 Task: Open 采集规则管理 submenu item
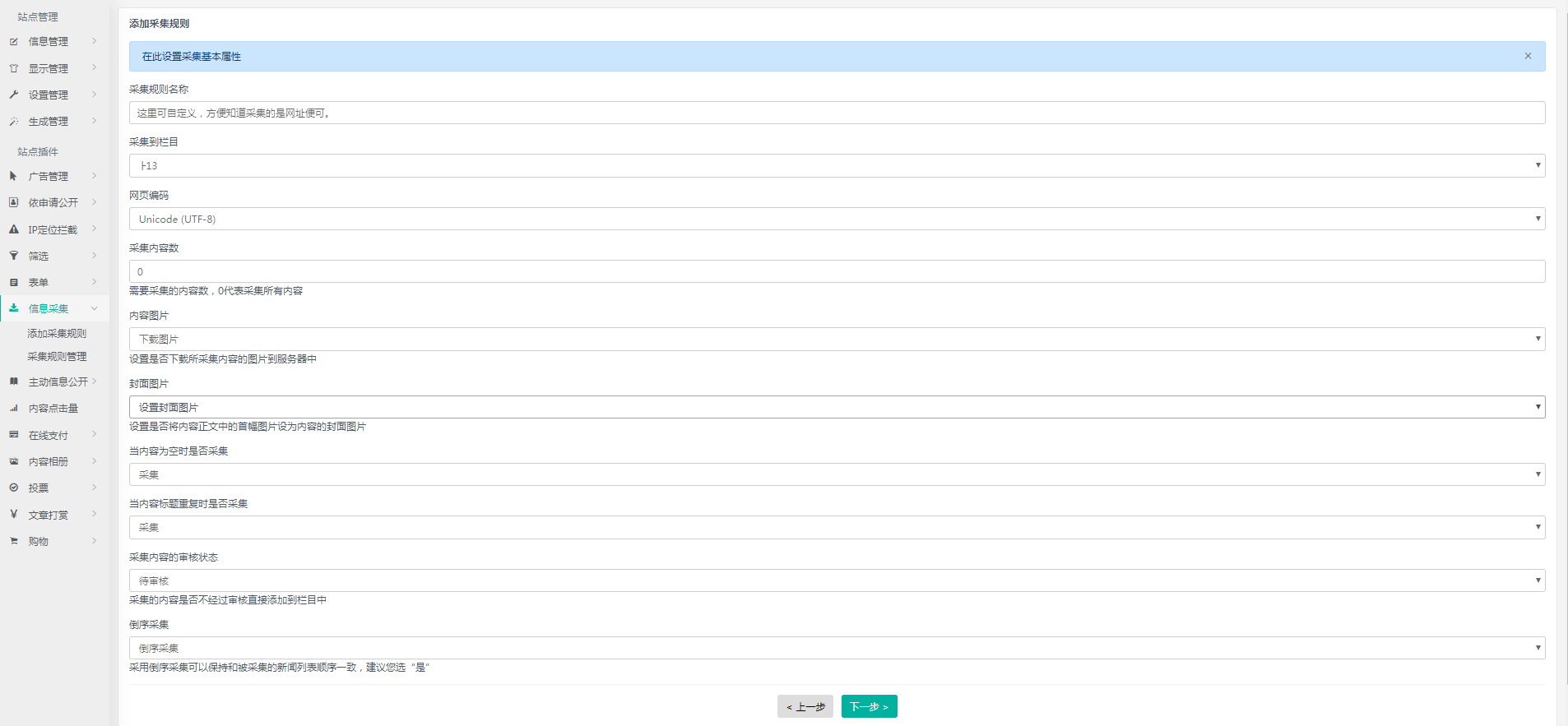pos(57,356)
